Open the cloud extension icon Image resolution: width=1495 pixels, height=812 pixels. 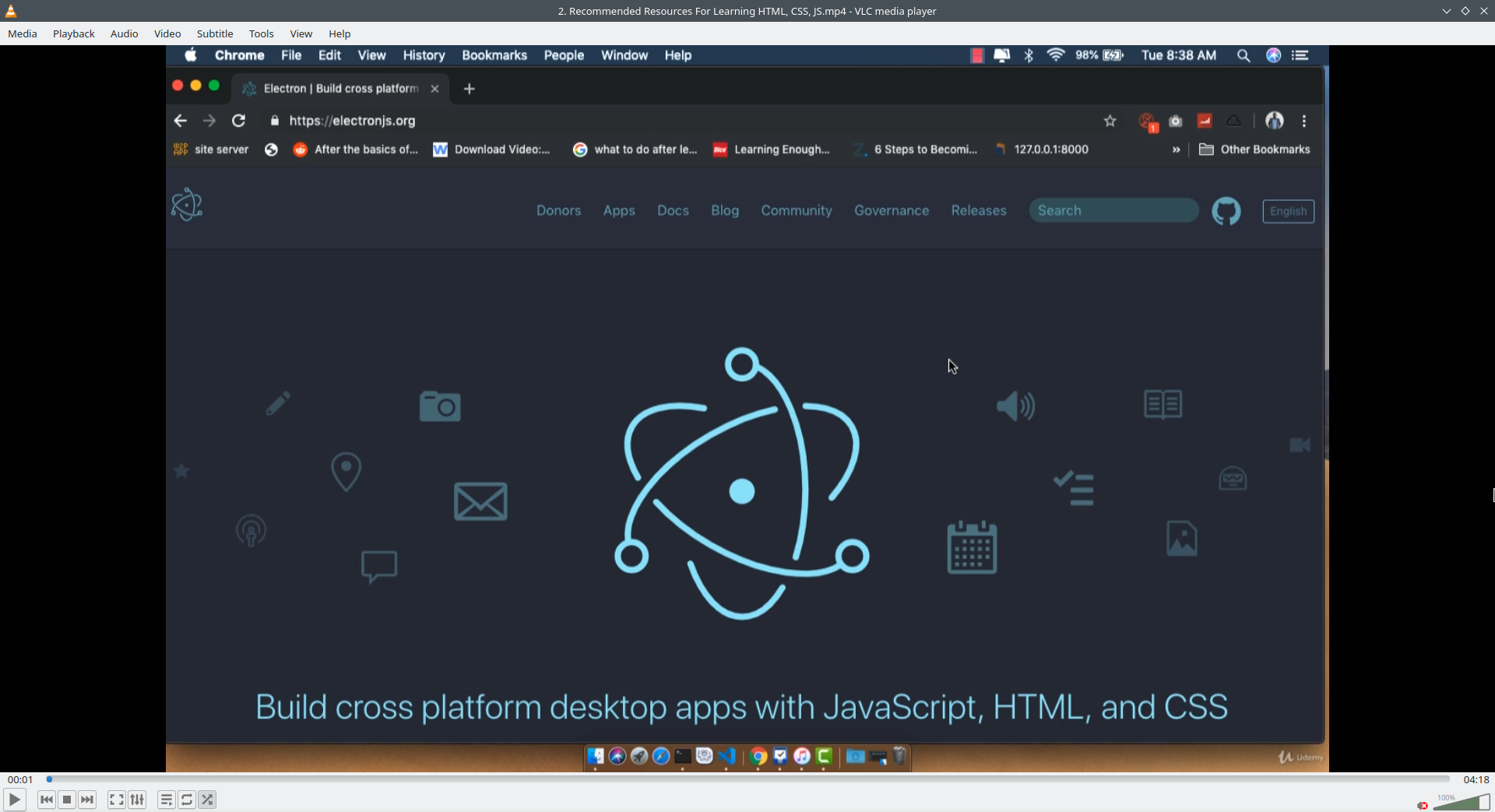click(x=1233, y=121)
